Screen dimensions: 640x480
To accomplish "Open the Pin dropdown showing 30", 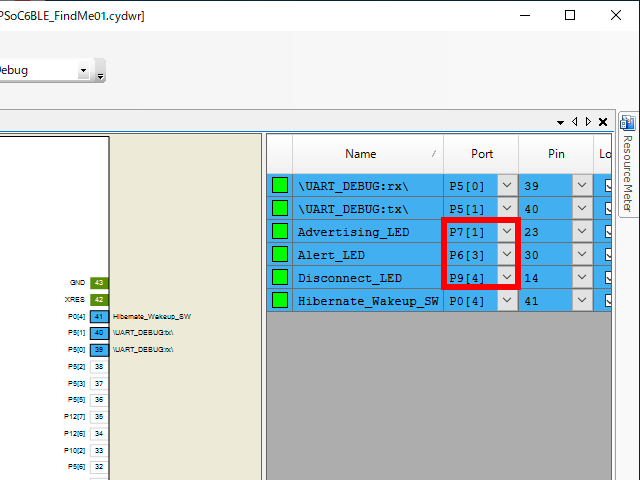I will tap(582, 254).
